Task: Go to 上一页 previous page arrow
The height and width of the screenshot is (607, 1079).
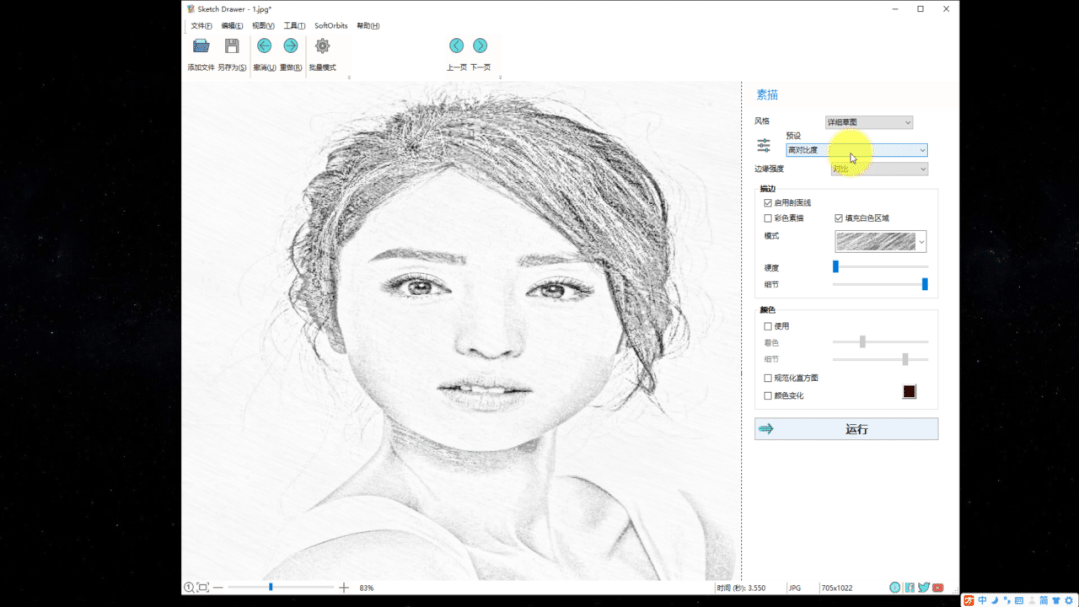Action: [x=456, y=45]
